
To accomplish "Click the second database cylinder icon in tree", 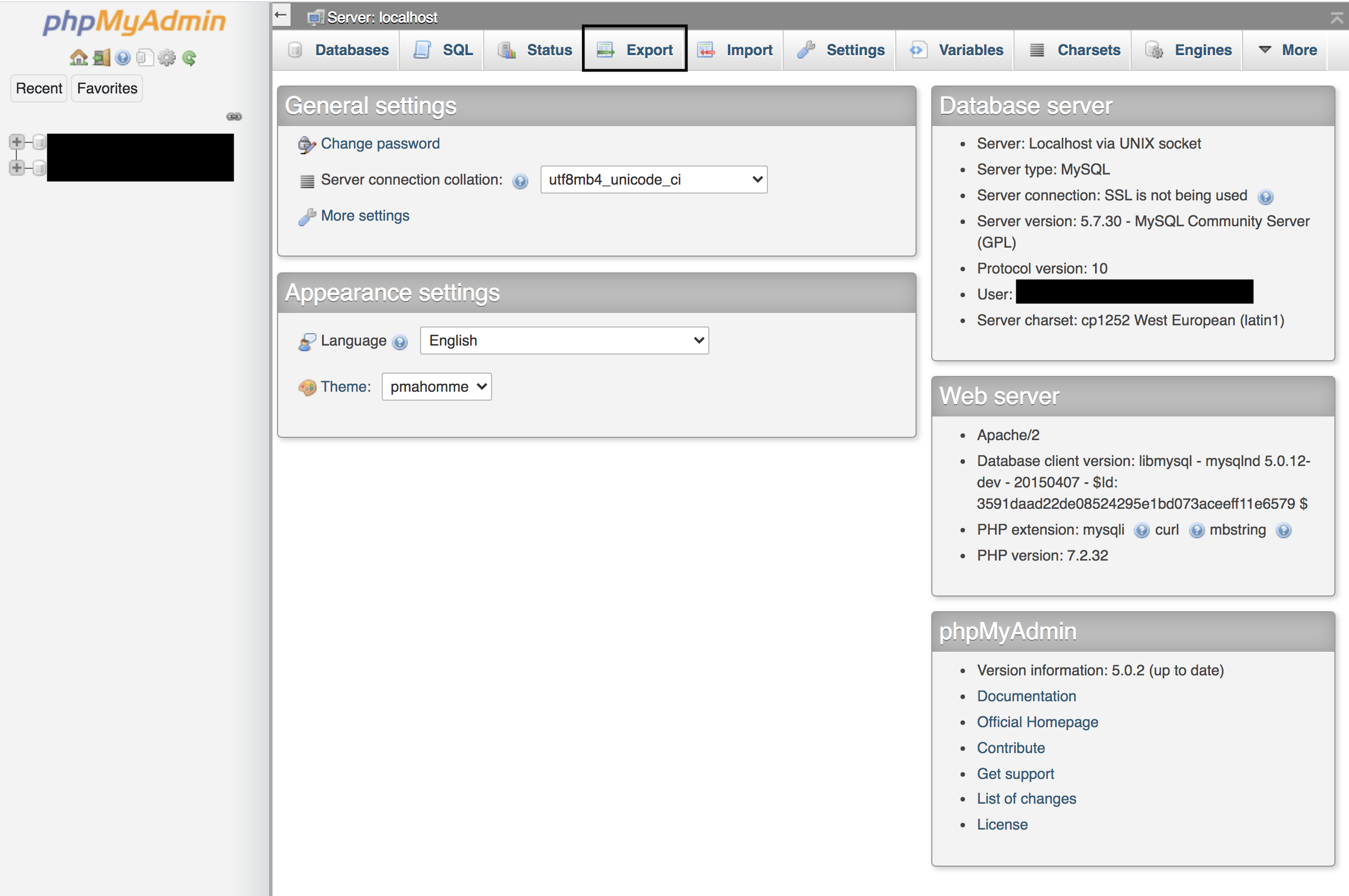I will coord(39,168).
